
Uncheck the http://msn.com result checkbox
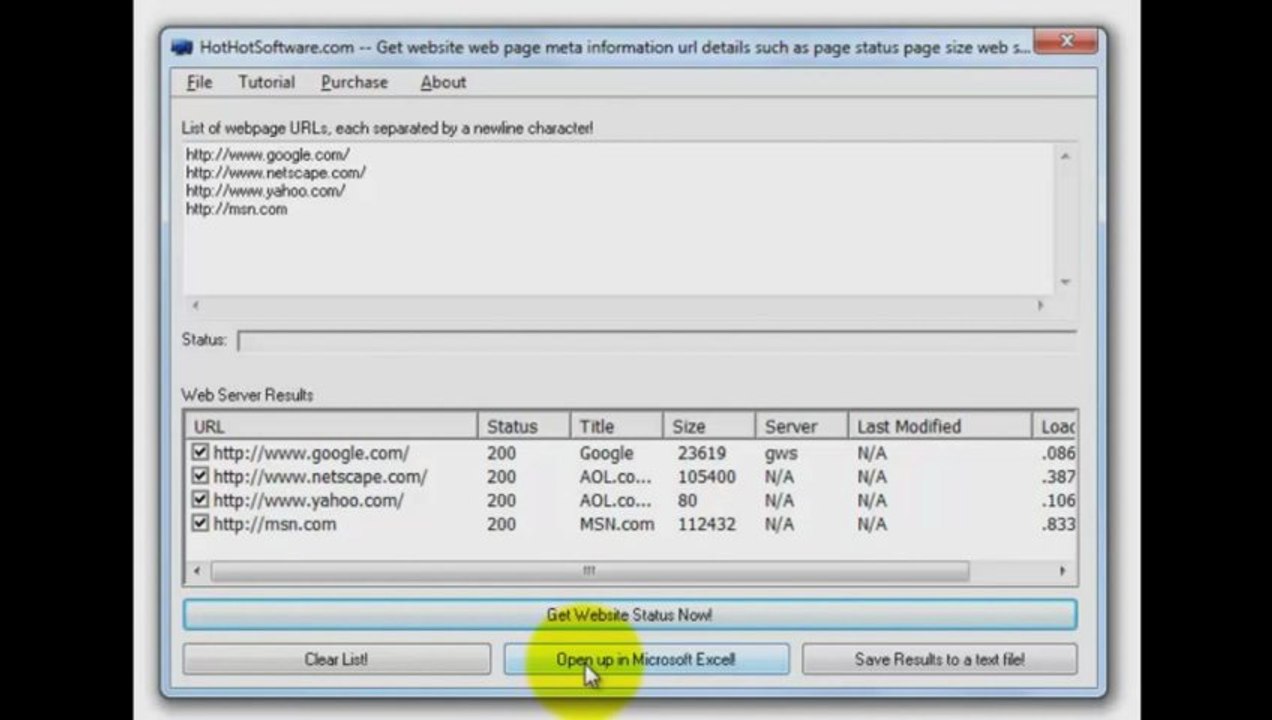200,523
